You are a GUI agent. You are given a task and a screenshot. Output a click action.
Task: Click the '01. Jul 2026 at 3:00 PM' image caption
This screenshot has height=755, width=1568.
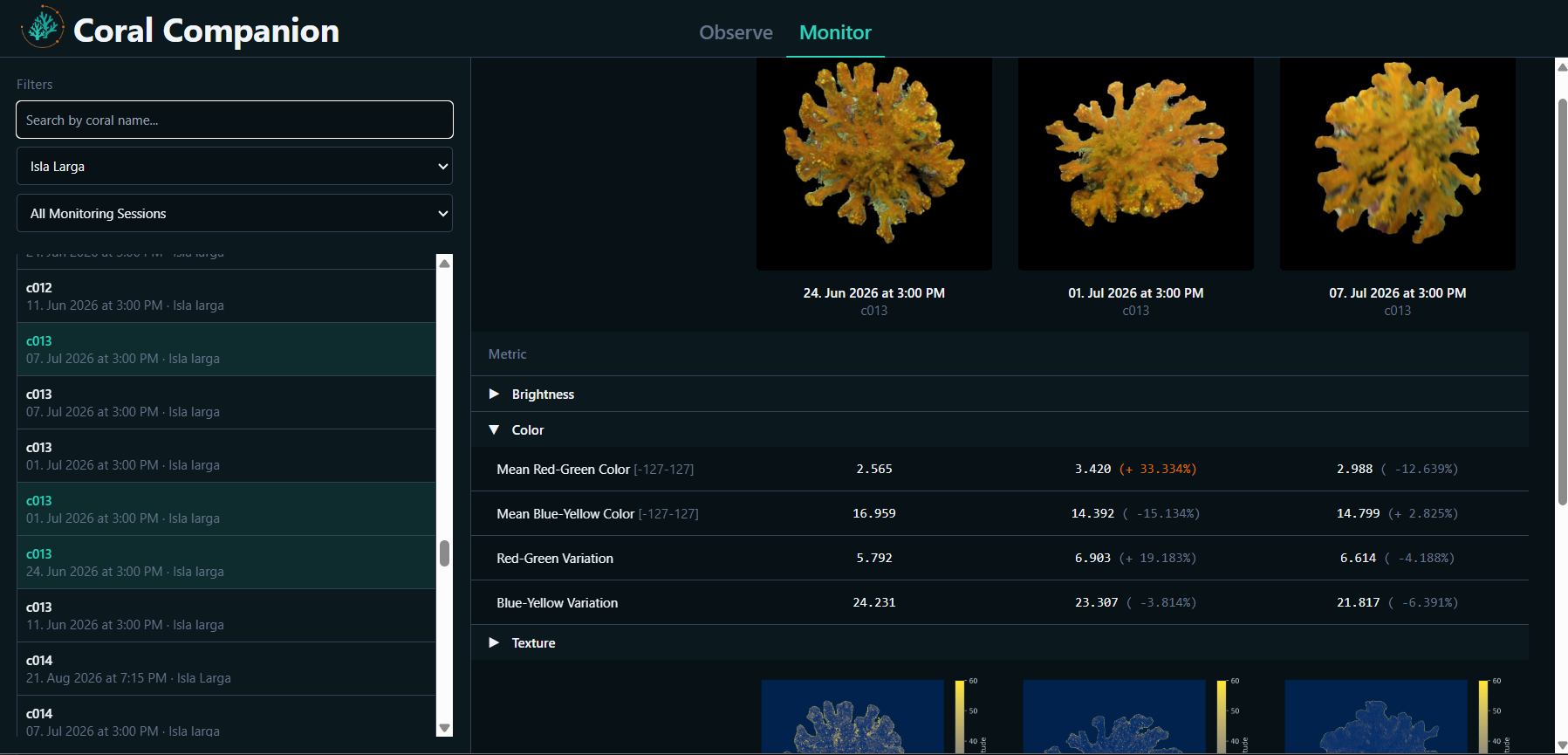coord(1136,293)
